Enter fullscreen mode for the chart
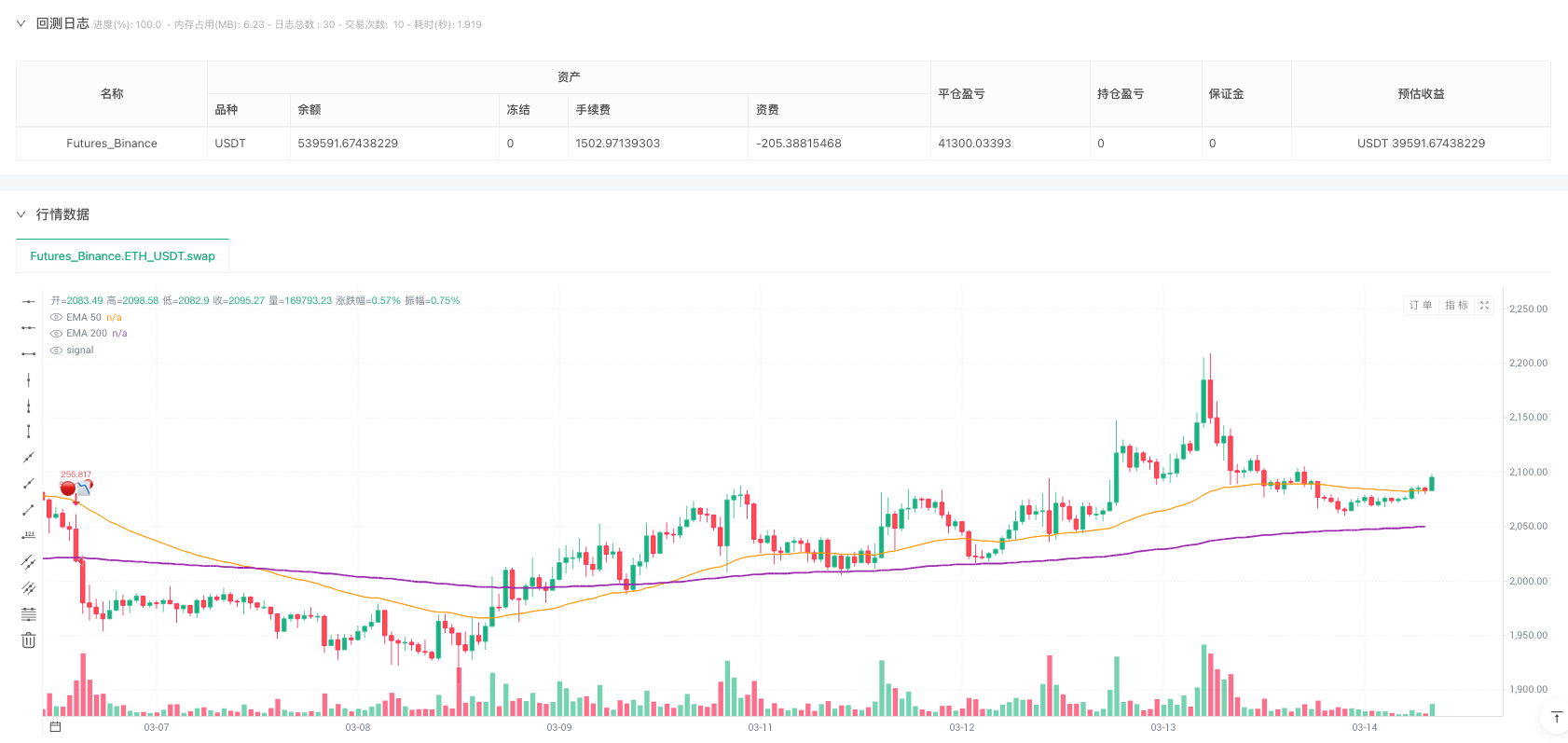 click(1484, 306)
